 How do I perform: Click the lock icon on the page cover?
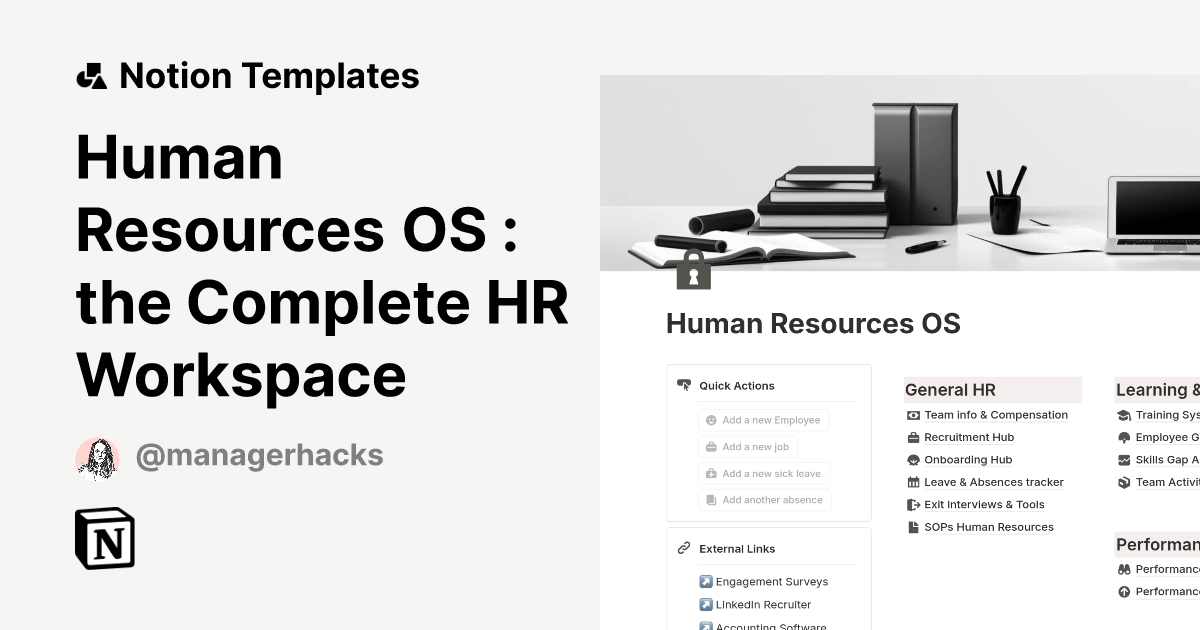point(694,269)
